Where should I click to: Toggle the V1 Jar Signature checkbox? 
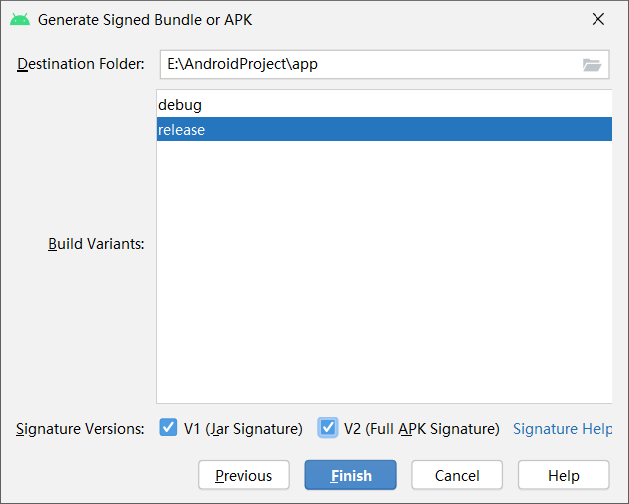click(168, 428)
